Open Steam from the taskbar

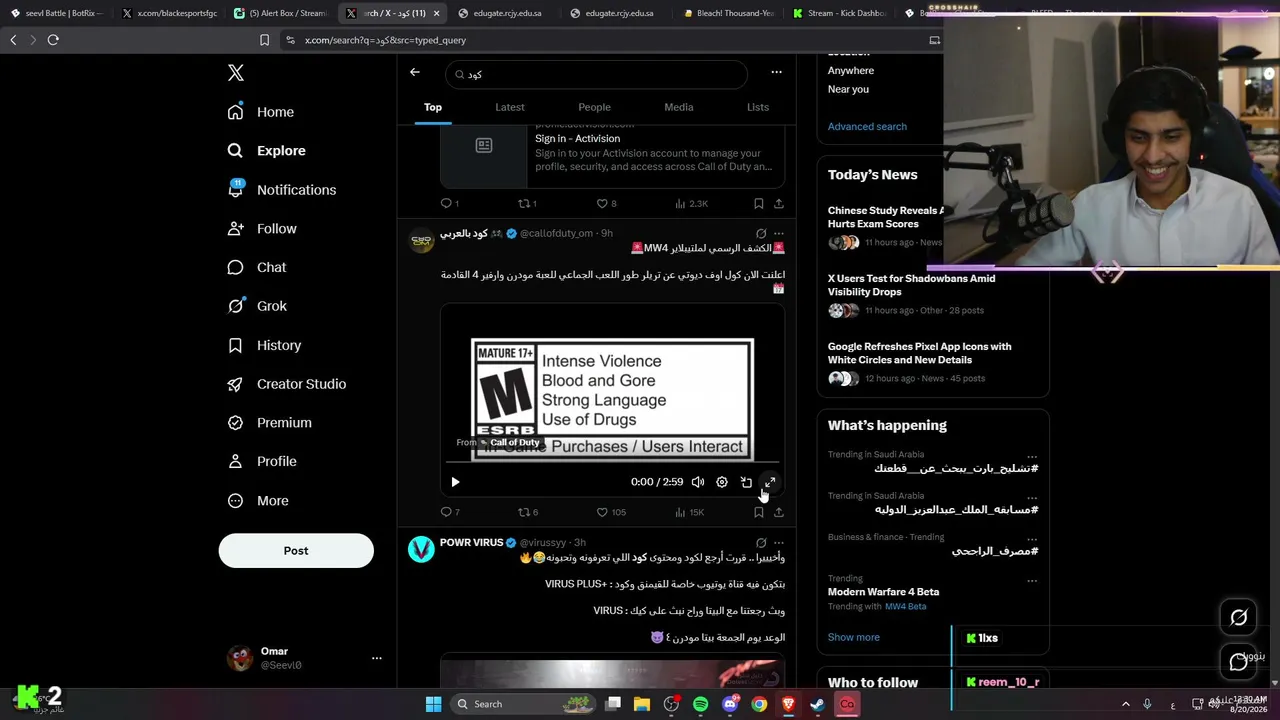[x=817, y=704]
